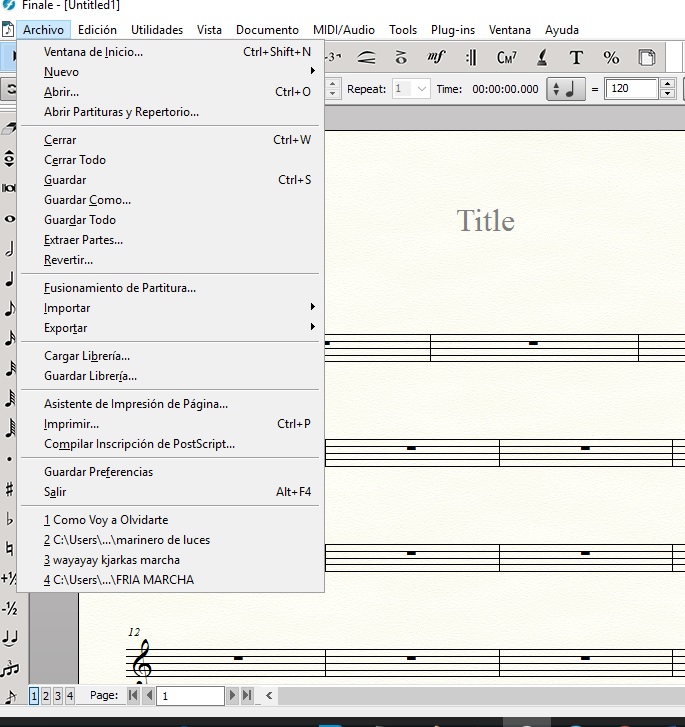Select the half note duration

click(9, 249)
